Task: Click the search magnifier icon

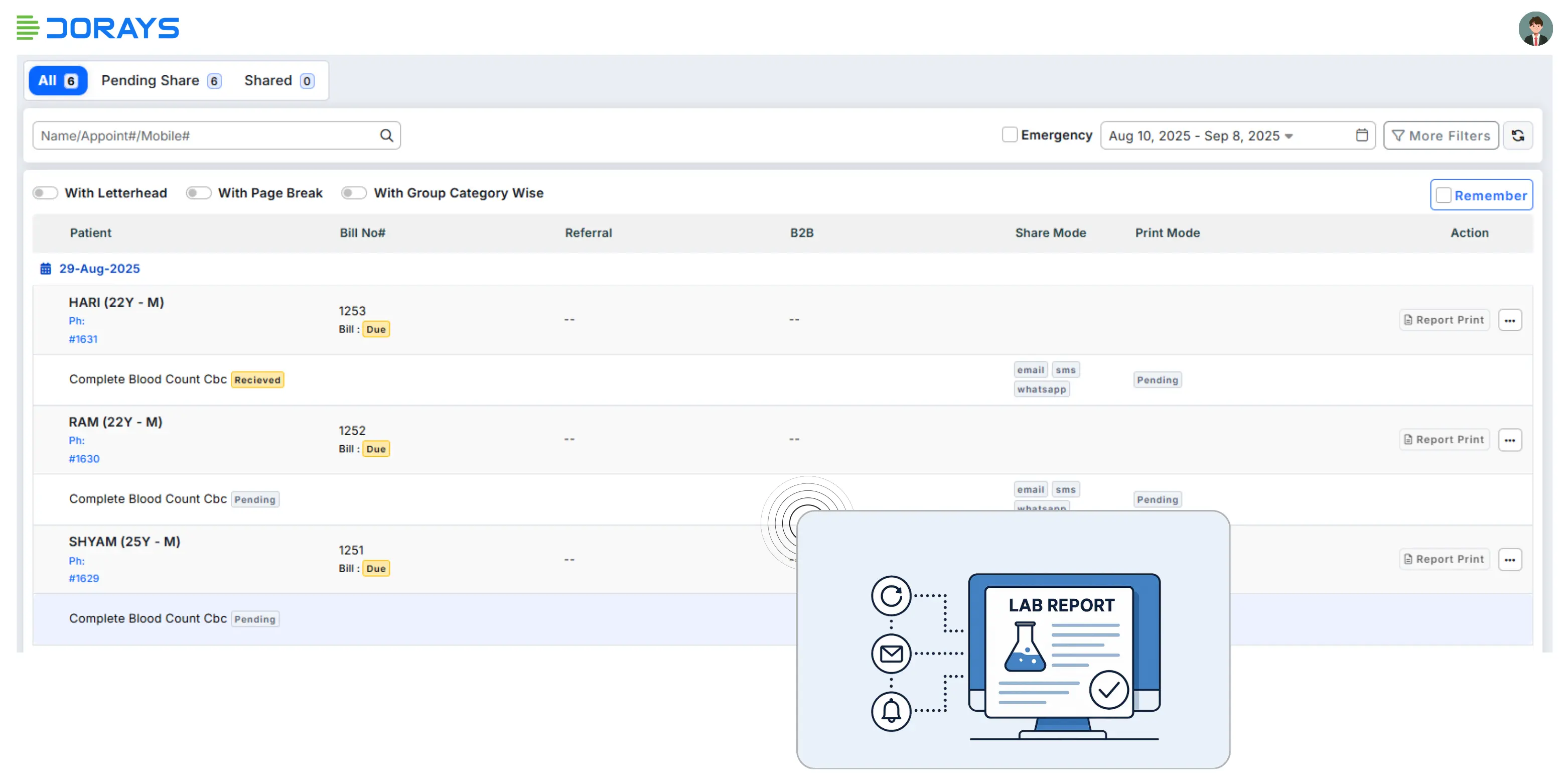Action: (386, 135)
